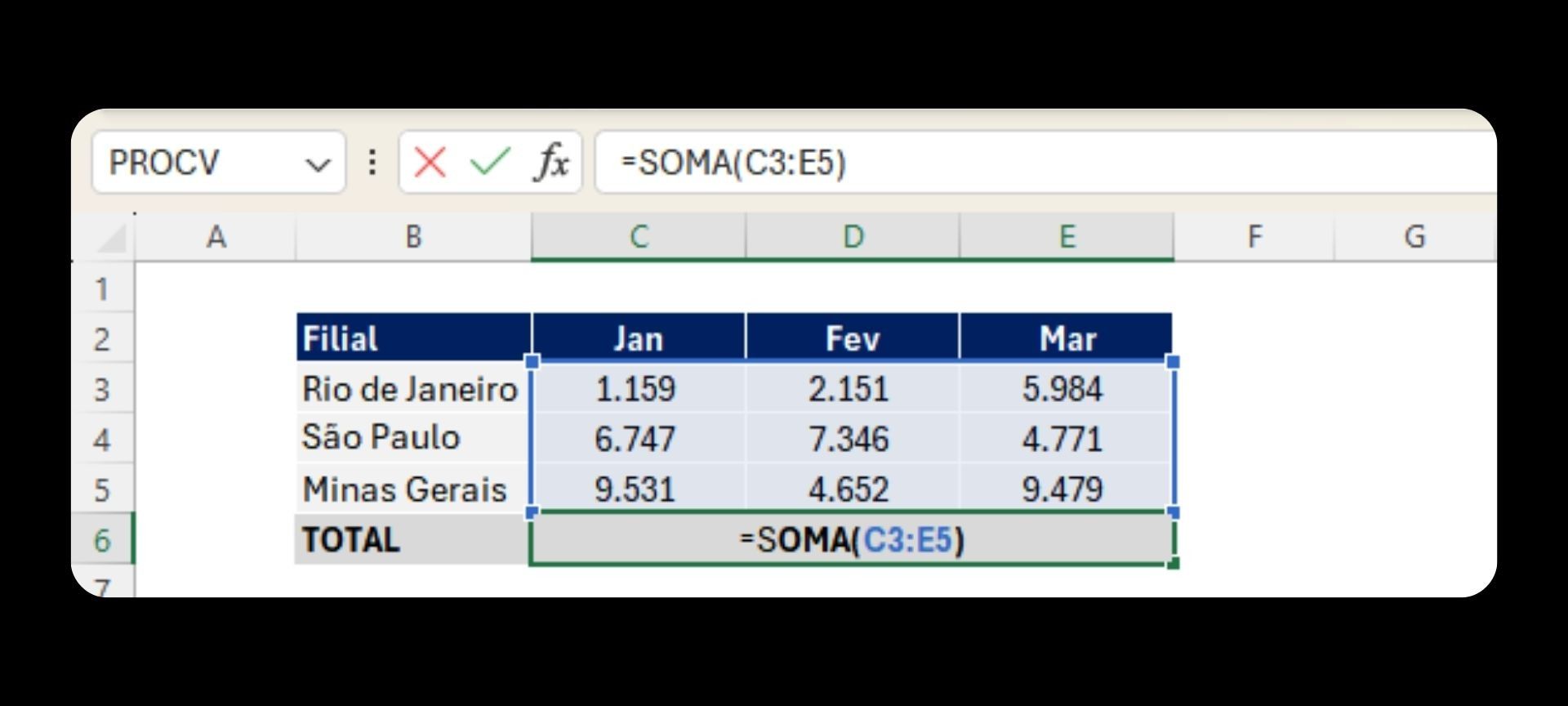This screenshot has height=706, width=1568.
Task: Click the three-dot formula bar handle
Action: tap(372, 162)
